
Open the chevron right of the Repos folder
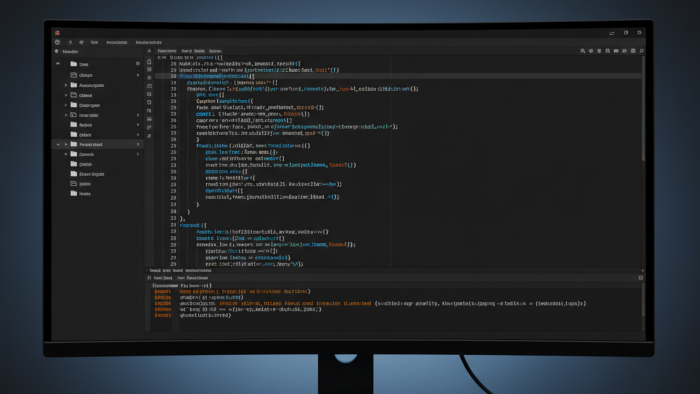(x=138, y=125)
